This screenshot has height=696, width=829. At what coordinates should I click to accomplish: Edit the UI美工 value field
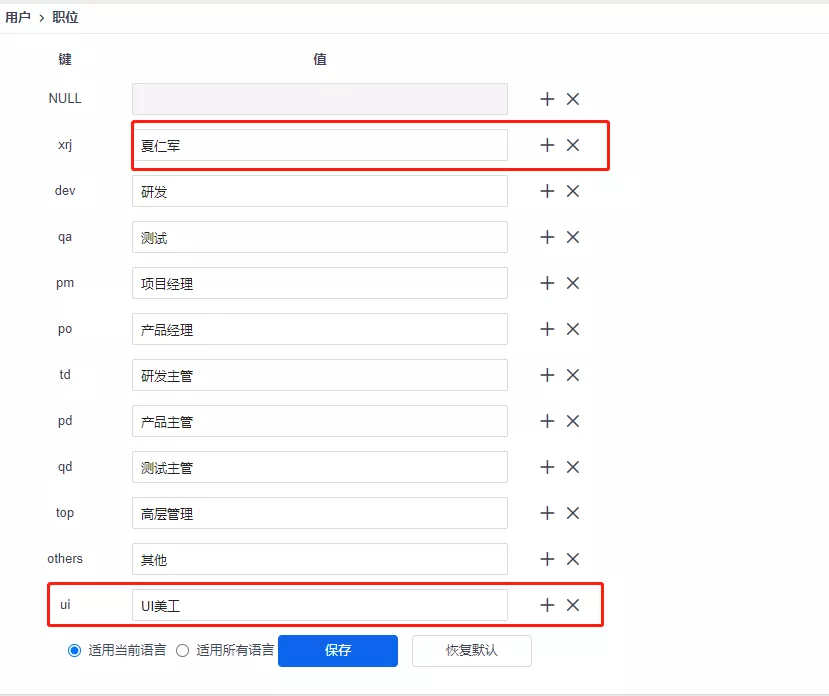tap(320, 605)
